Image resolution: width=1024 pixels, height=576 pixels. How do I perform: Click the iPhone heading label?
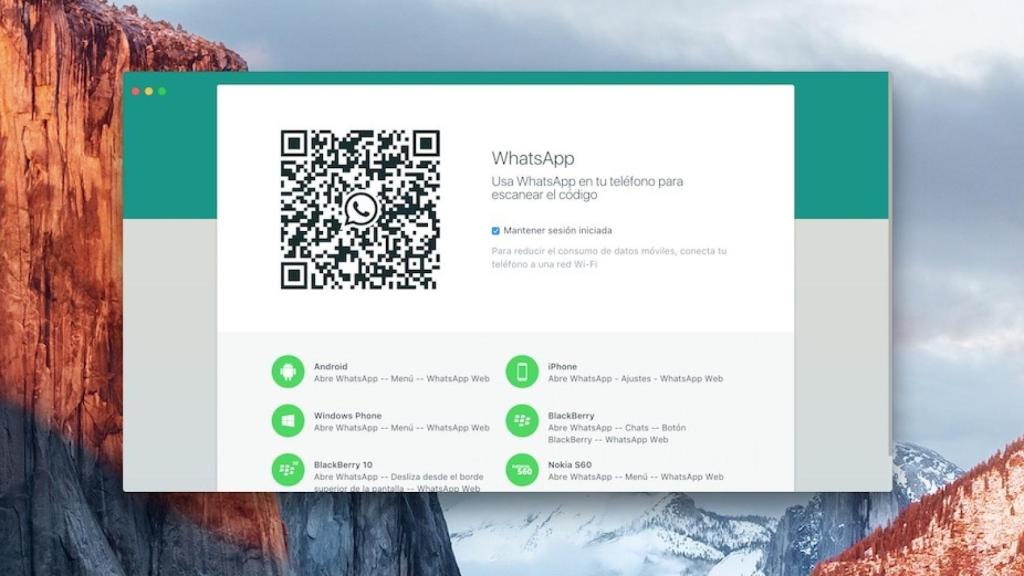click(x=562, y=366)
